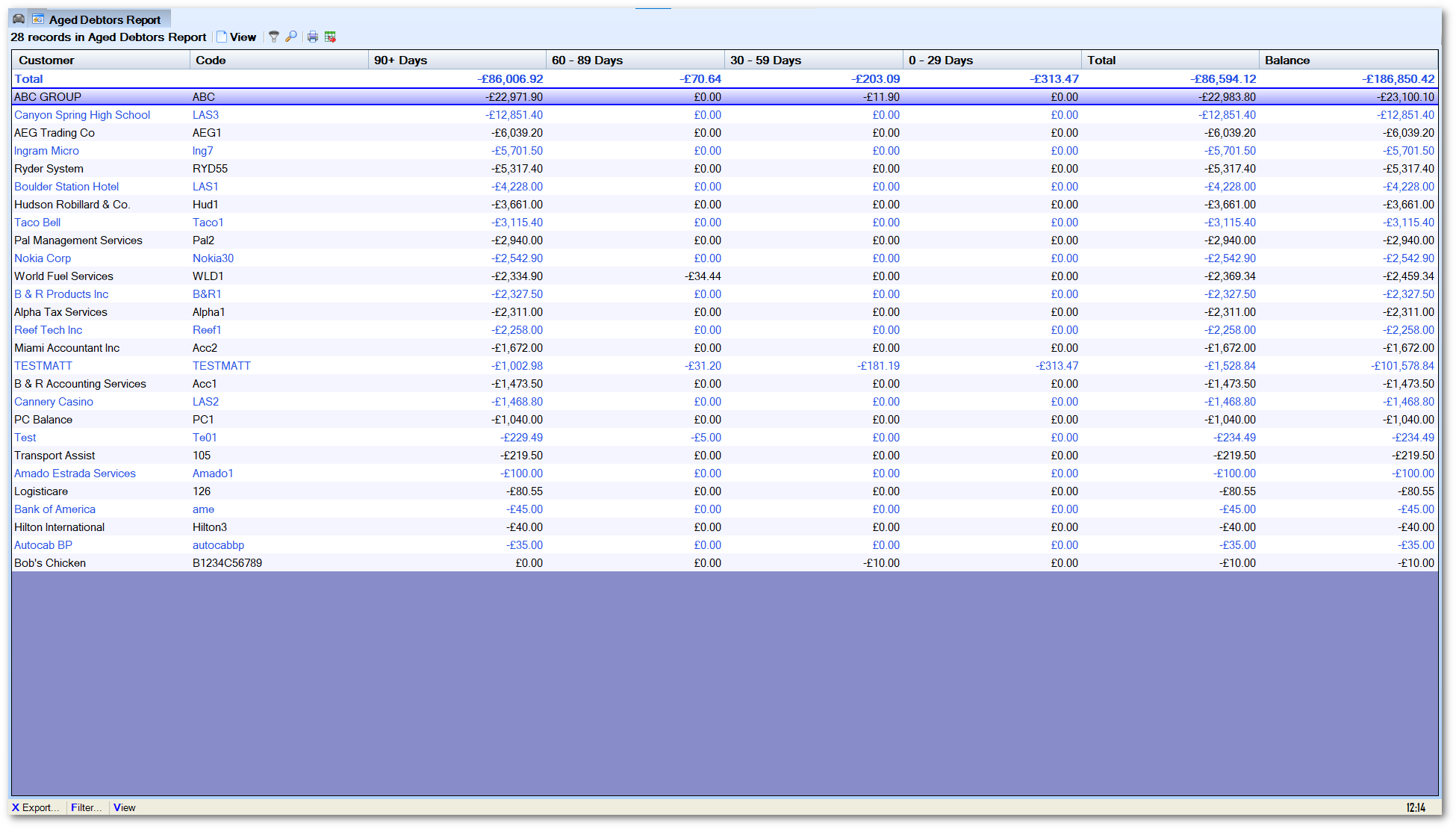Select the ABC GROUP row
This screenshot has width=1456, height=829.
pos(724,97)
